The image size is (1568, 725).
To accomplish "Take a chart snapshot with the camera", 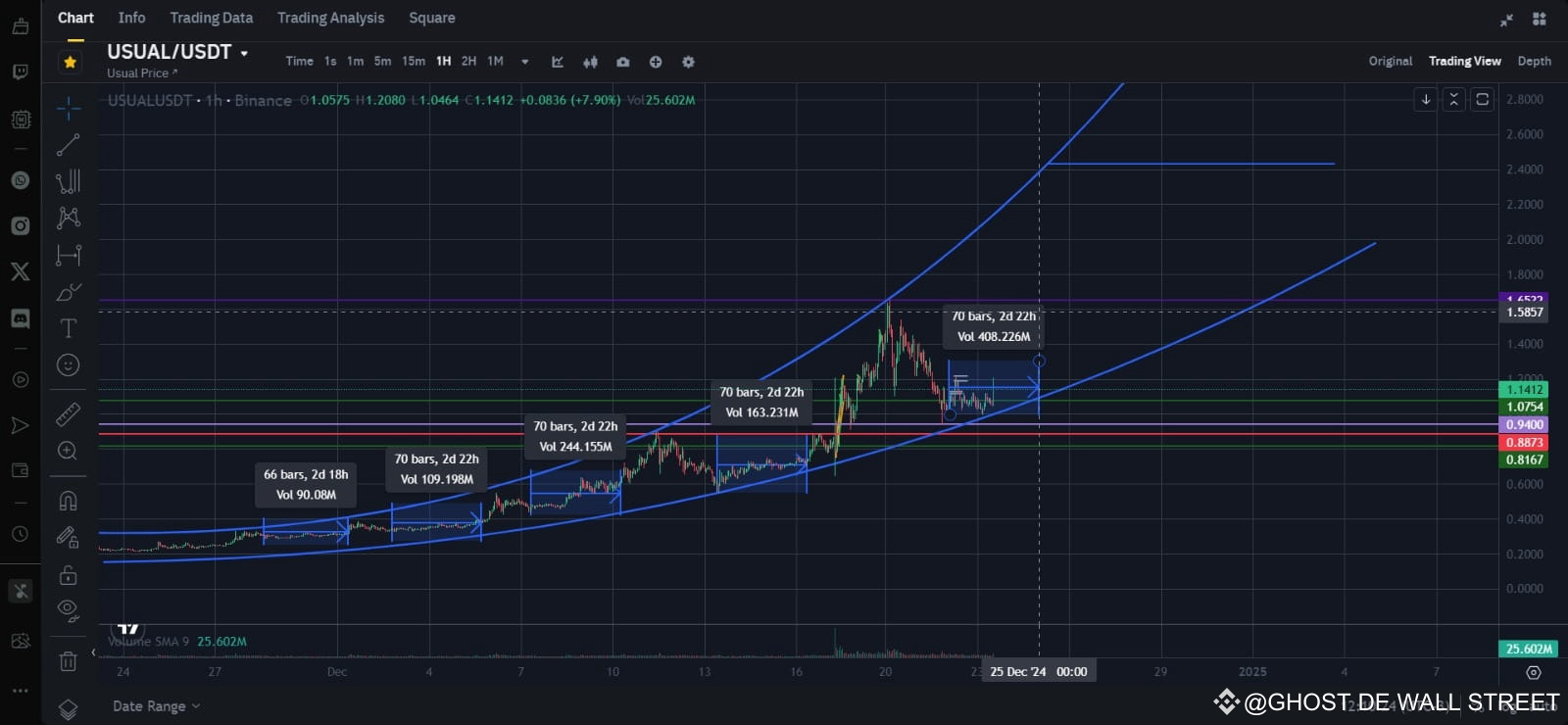I will pos(622,62).
